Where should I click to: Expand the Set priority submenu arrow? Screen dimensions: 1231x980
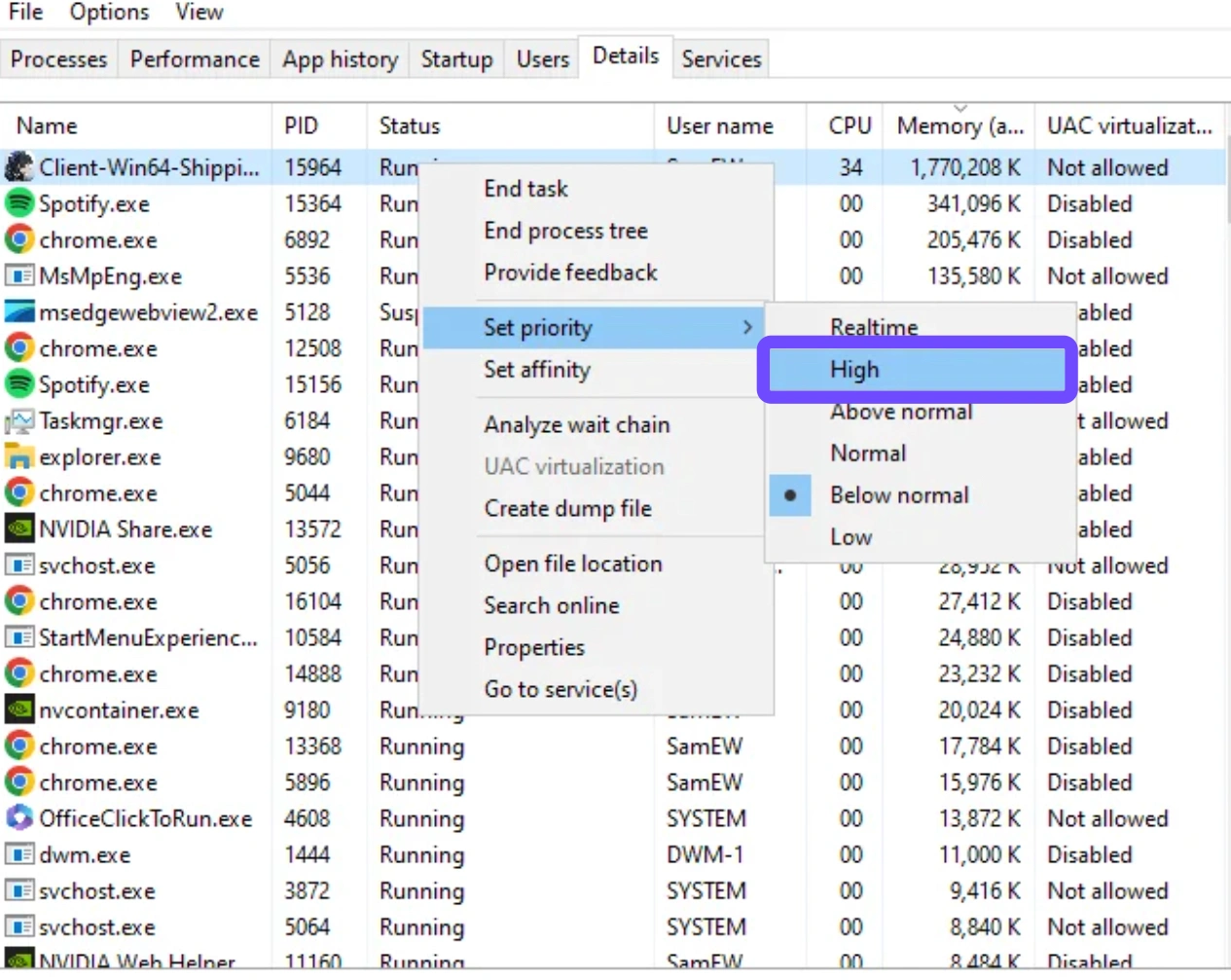coord(747,328)
